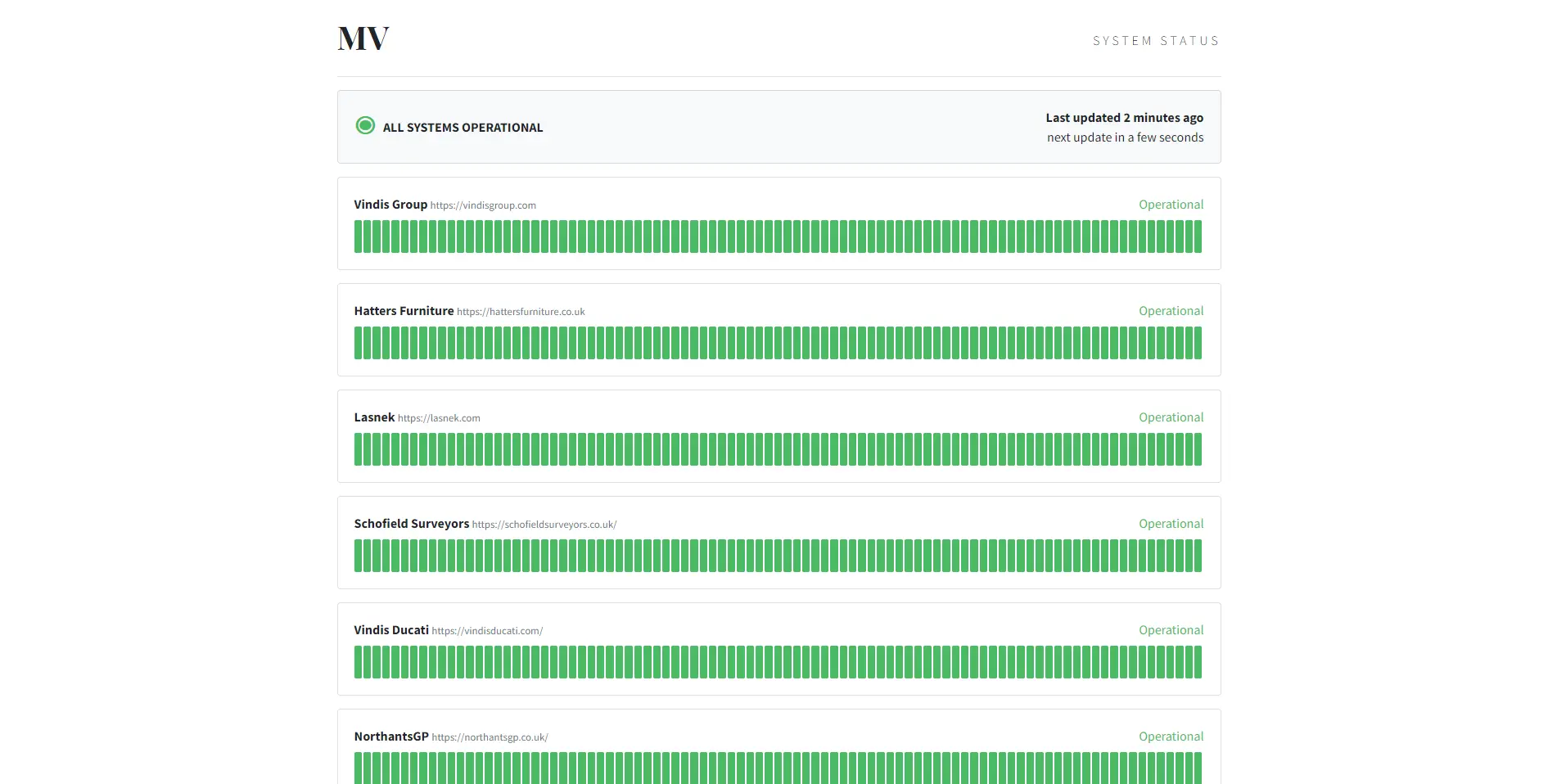Click the Schofield Surveyors uptime bar
The width and height of the screenshot is (1557, 784).
pos(778,556)
